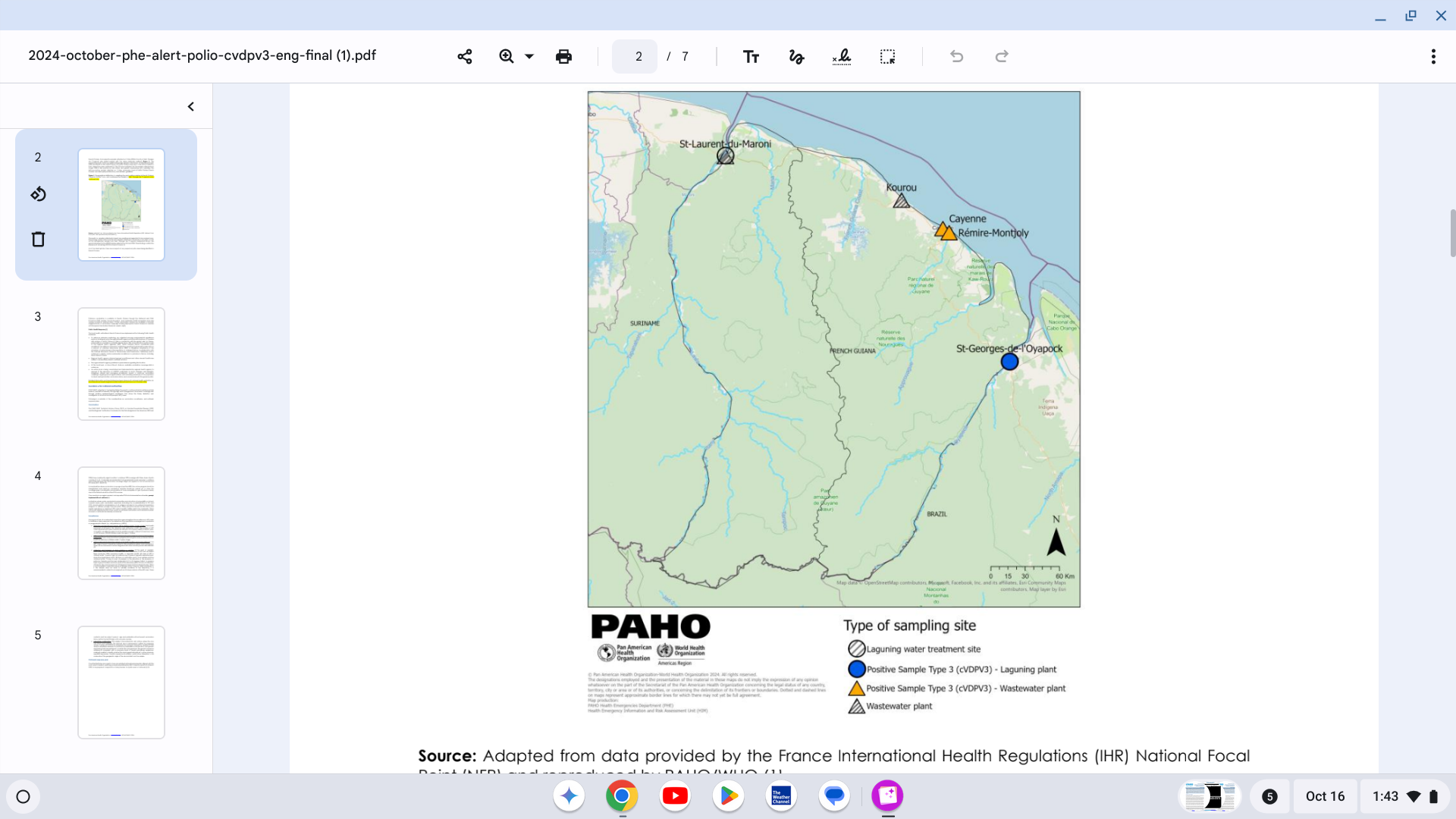The height and width of the screenshot is (819, 1456).
Task: Select the freehand draw tool
Action: (796, 57)
